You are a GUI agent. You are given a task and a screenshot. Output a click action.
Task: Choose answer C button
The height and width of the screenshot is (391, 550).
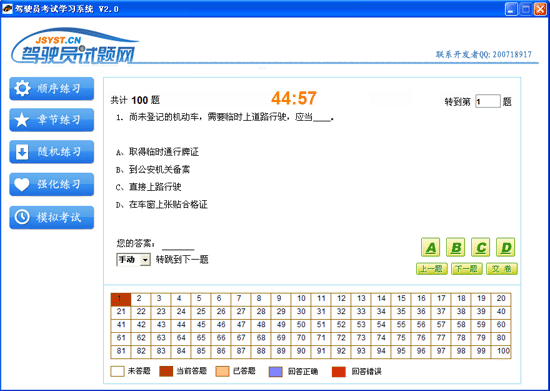[x=481, y=247]
